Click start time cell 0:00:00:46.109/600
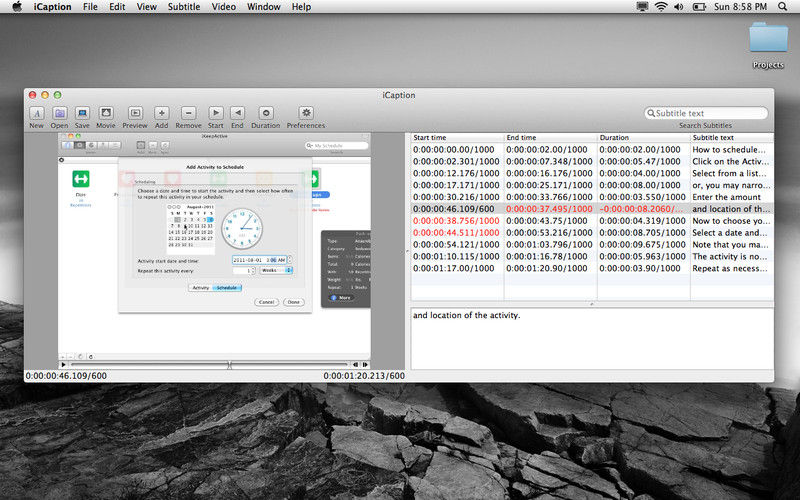The image size is (800, 500). tap(454, 209)
